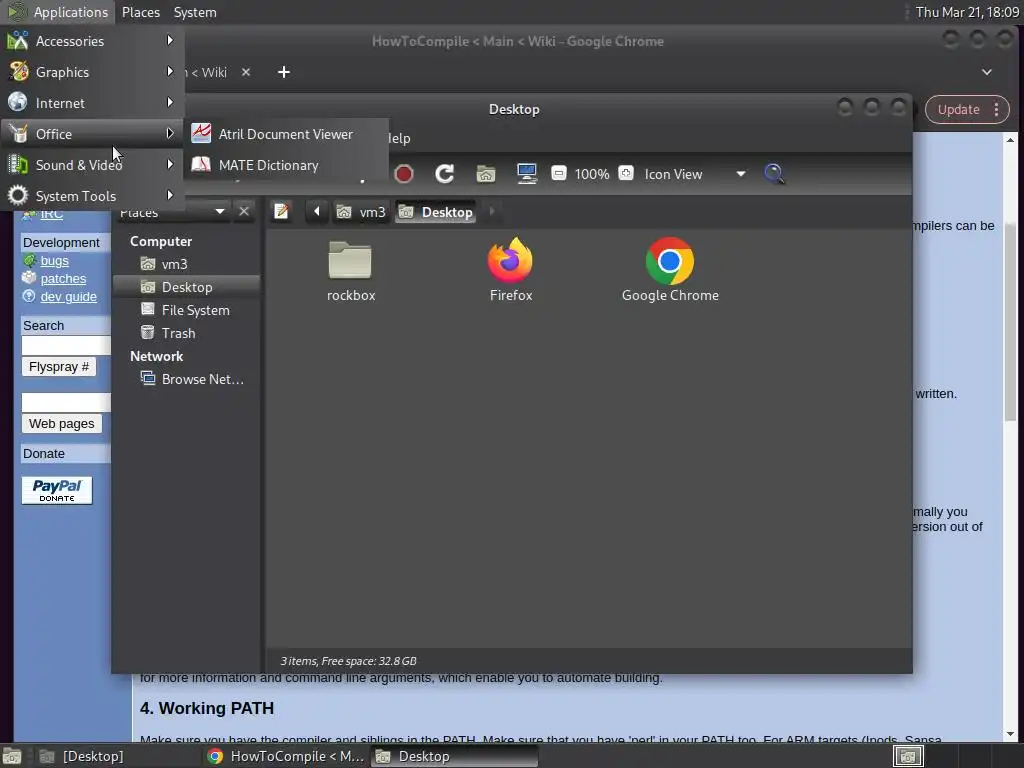
Task: Go to the Home folder via the toolbar icon
Action: tap(485, 174)
